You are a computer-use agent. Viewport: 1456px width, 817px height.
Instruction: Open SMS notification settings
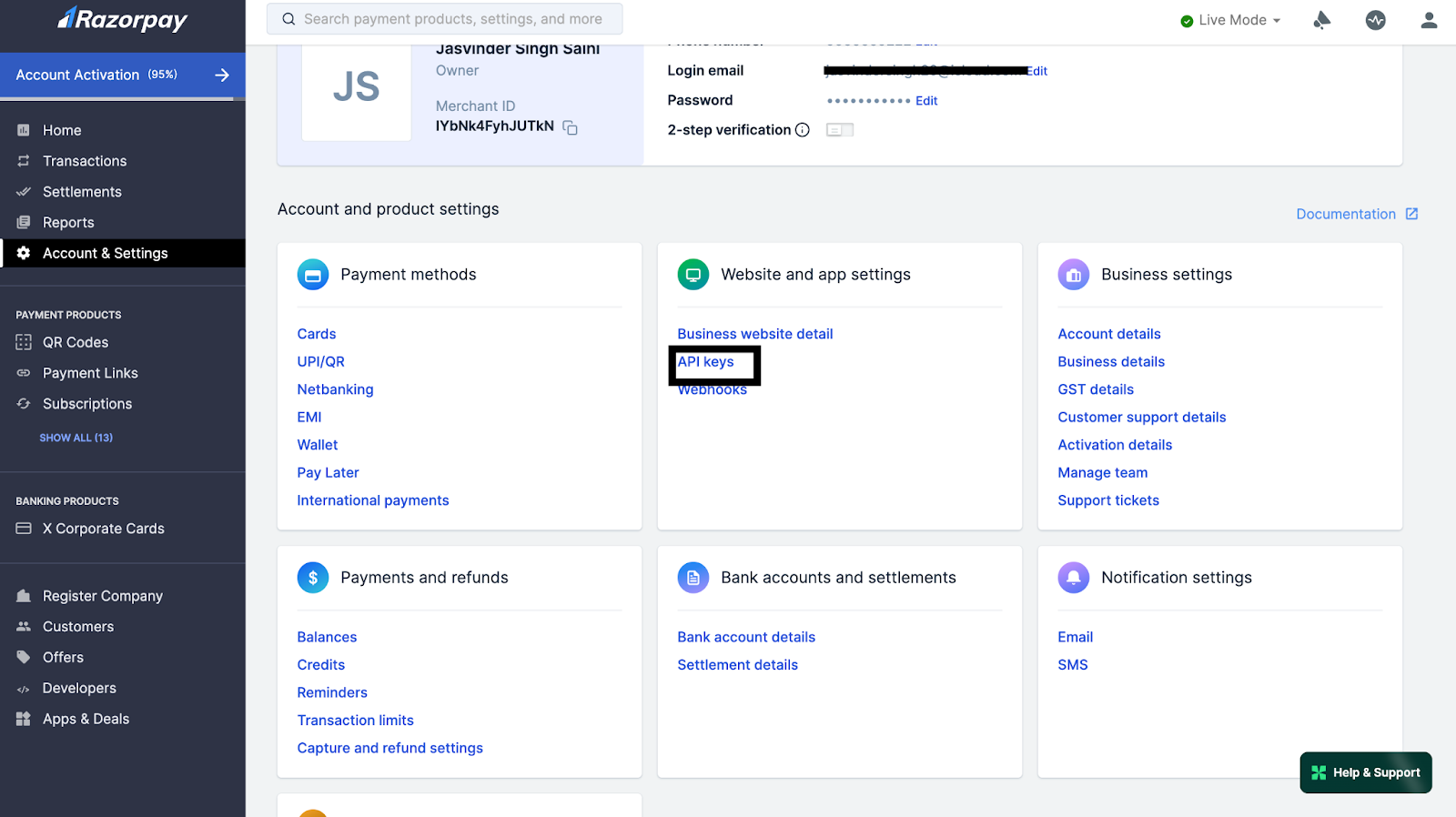[1073, 665]
